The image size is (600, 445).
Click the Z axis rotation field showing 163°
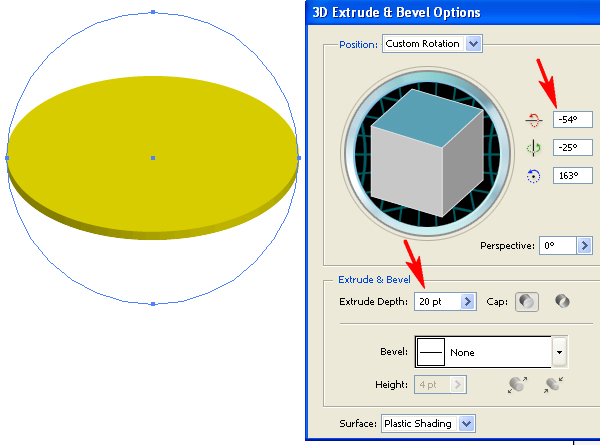[x=572, y=176]
